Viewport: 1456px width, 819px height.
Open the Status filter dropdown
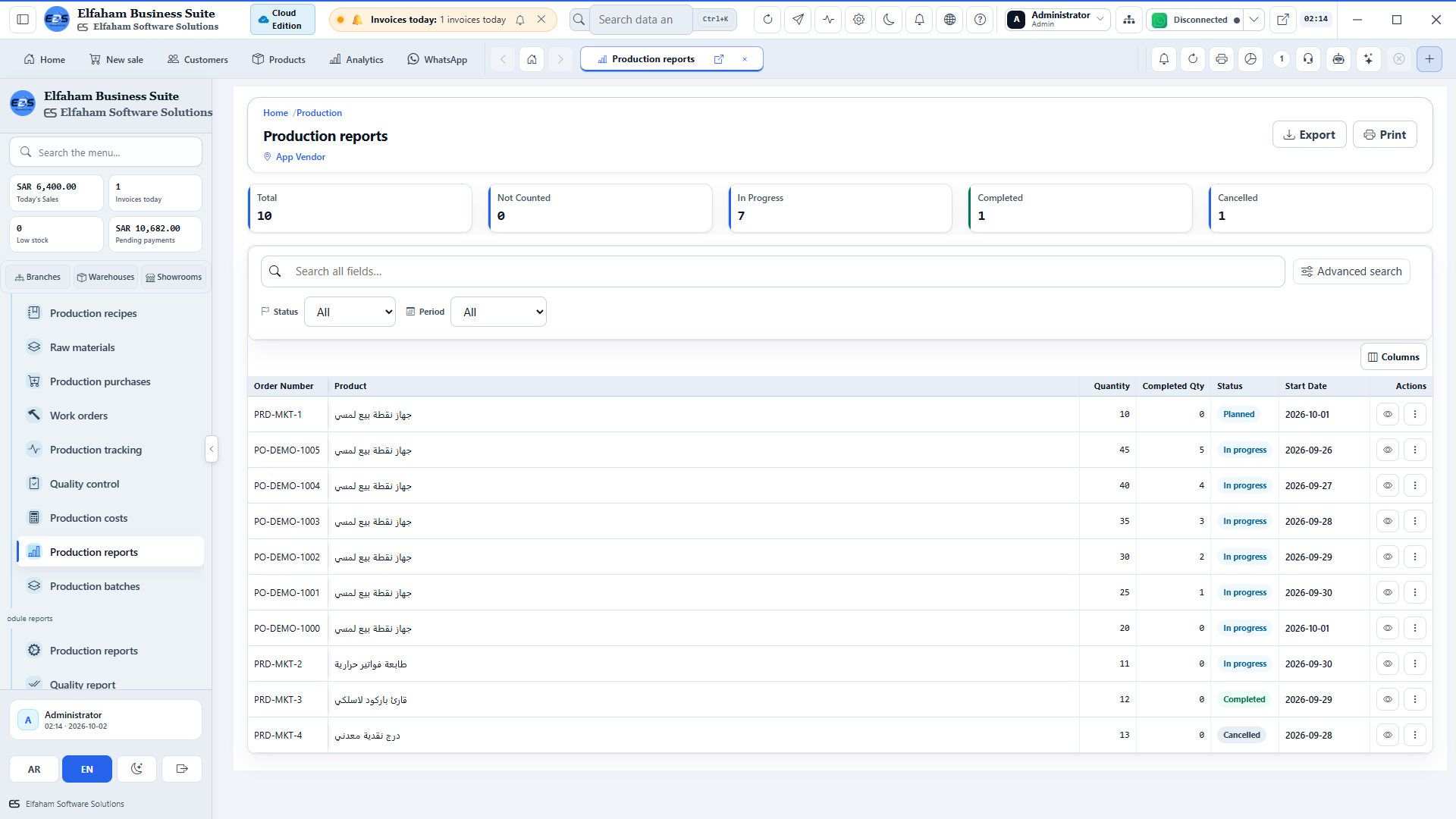pyautogui.click(x=350, y=312)
